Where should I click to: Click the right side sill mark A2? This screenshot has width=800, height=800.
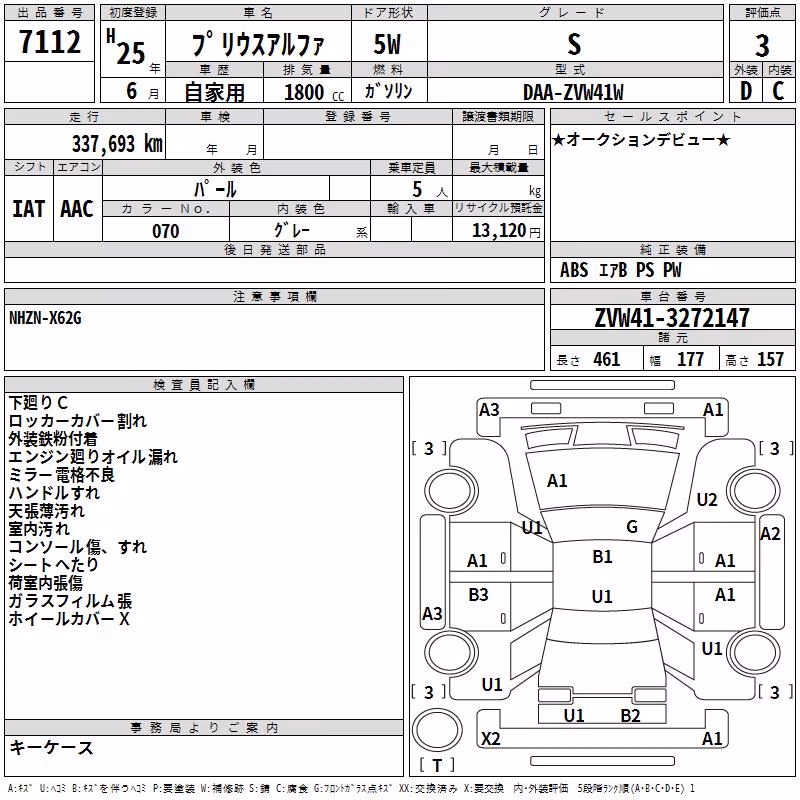point(770,534)
